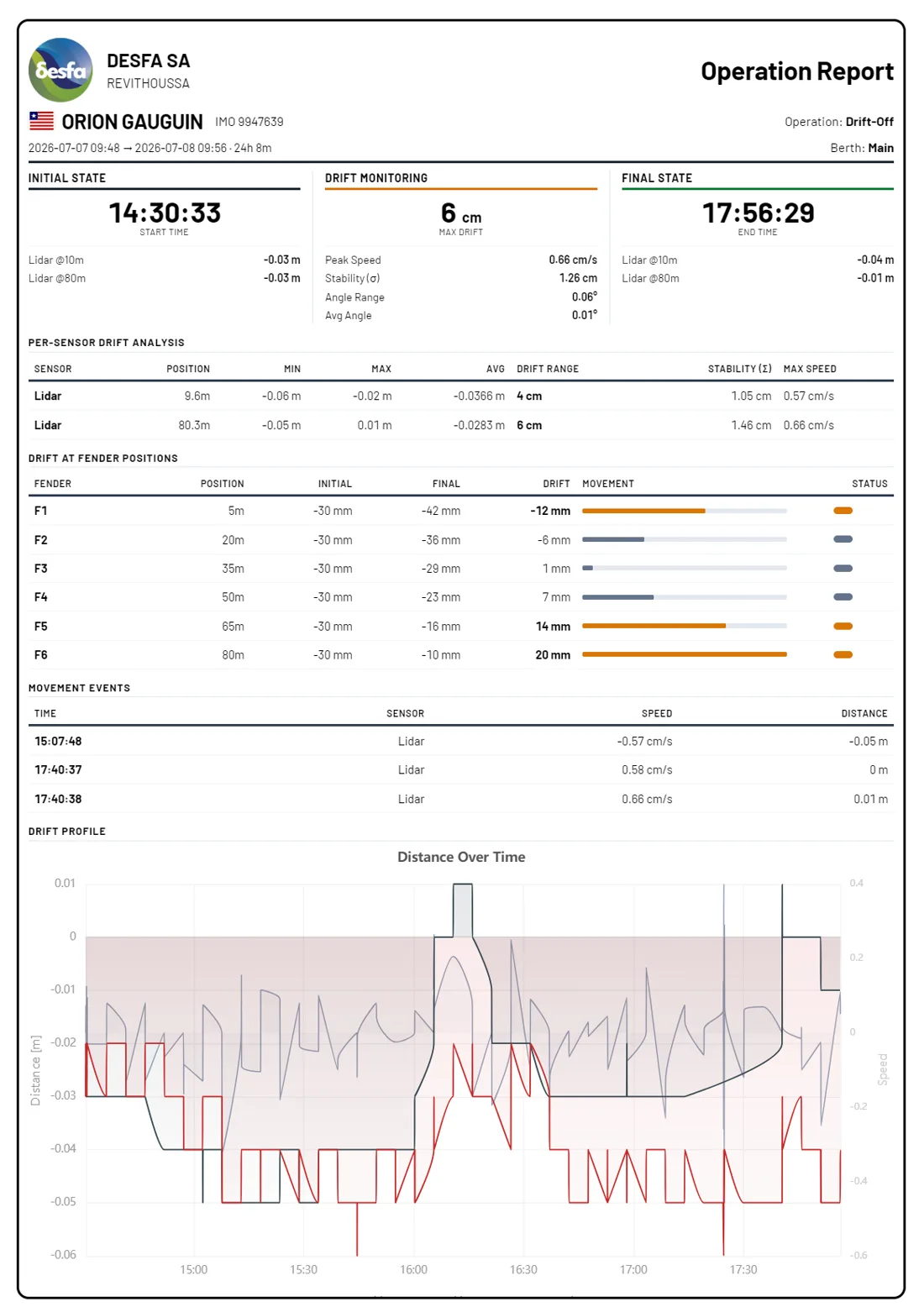Select vessel name ORION GAUGUIN
This screenshot has width=924, height=1307.
click(132, 122)
